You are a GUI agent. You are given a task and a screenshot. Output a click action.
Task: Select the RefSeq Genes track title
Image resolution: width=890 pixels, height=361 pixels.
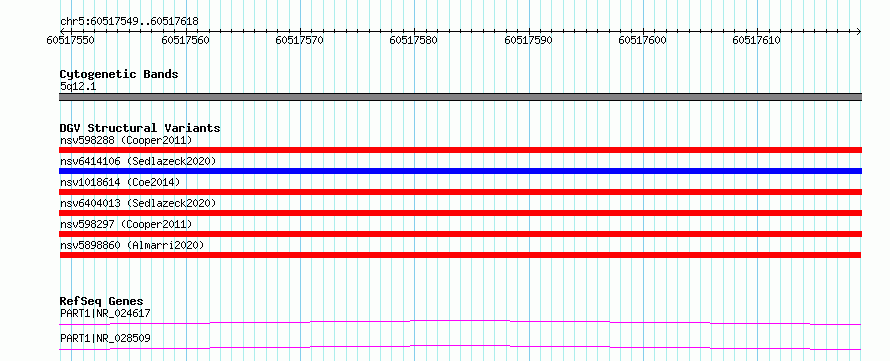click(102, 301)
